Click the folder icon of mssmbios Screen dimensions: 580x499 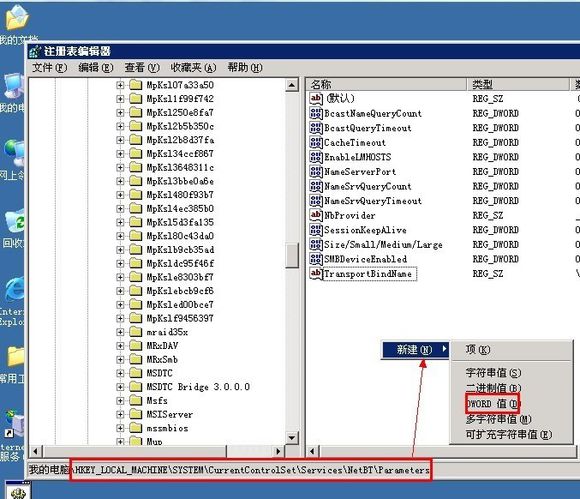pos(136,428)
